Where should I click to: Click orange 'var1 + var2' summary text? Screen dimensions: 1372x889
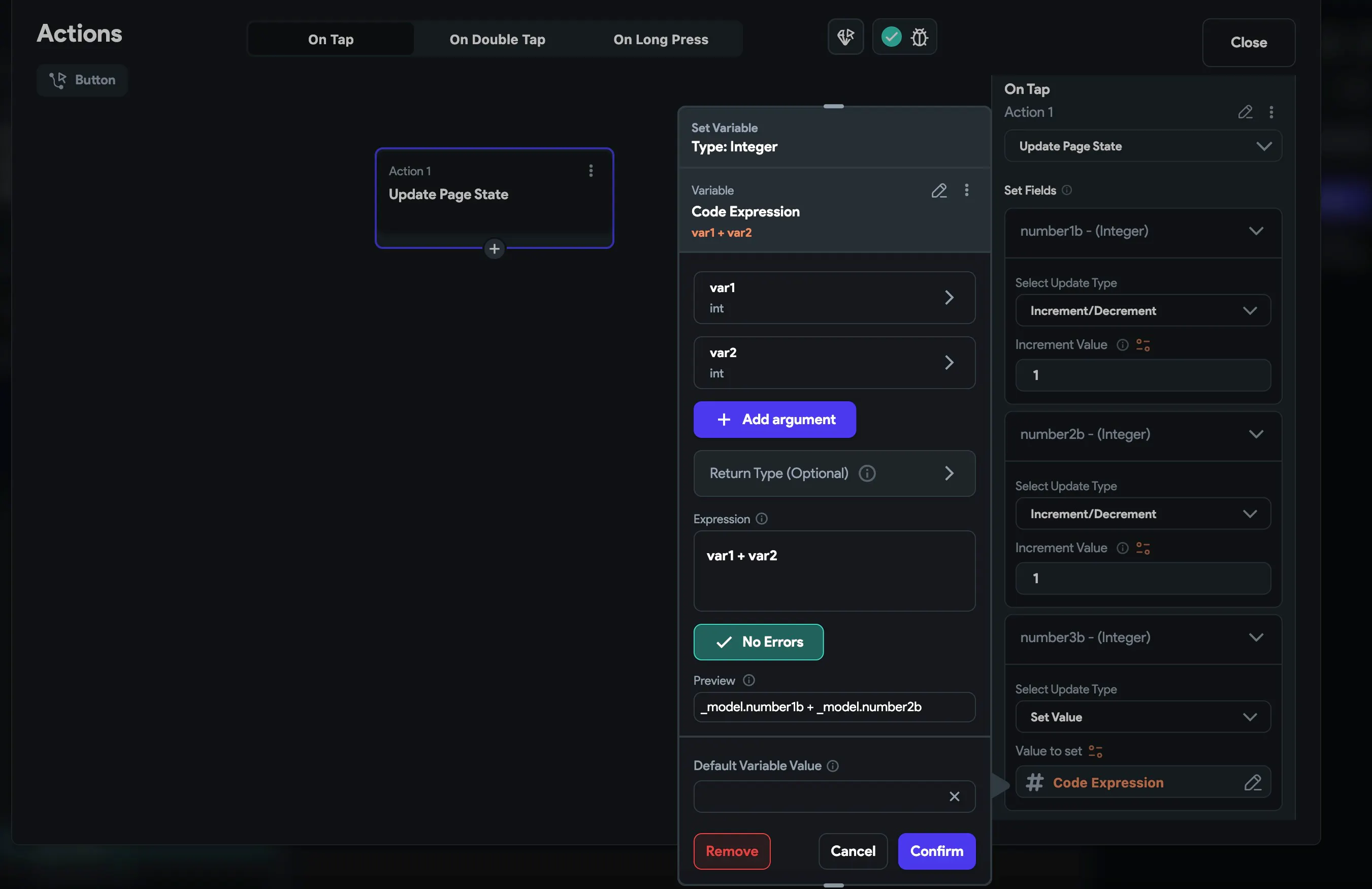point(721,233)
